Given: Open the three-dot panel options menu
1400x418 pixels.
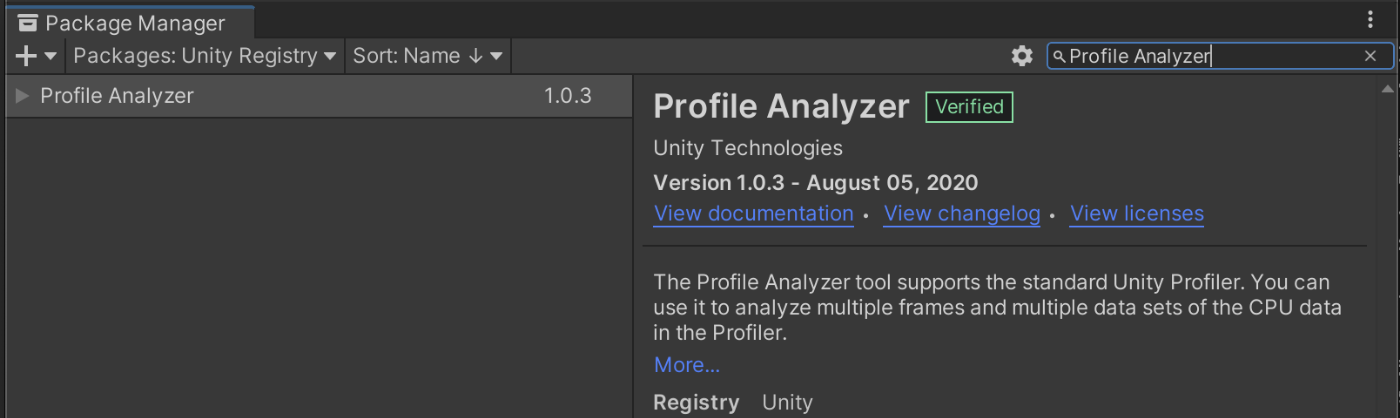Looking at the screenshot, I should (x=1370, y=19).
